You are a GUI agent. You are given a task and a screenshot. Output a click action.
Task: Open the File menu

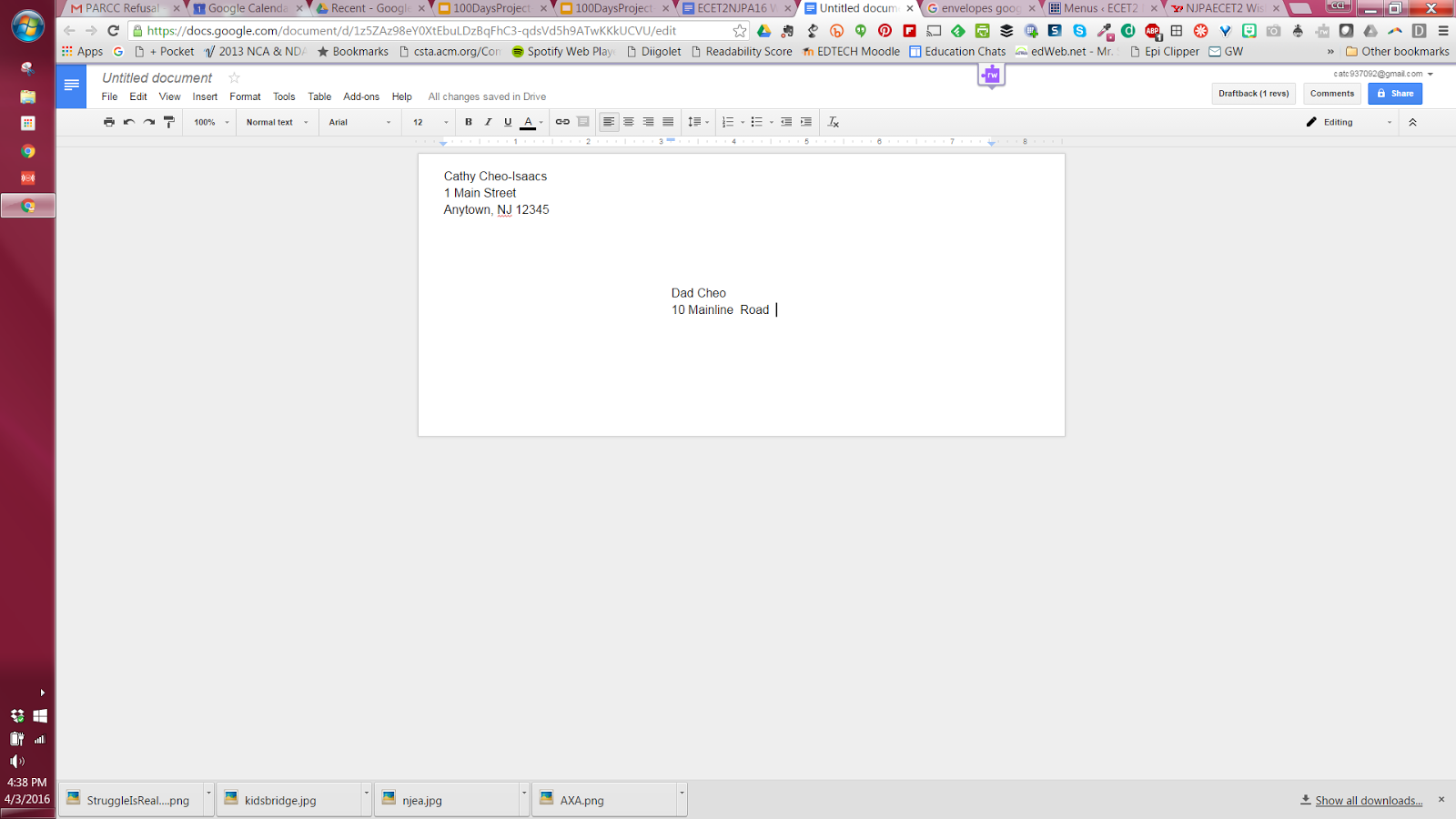(x=109, y=96)
